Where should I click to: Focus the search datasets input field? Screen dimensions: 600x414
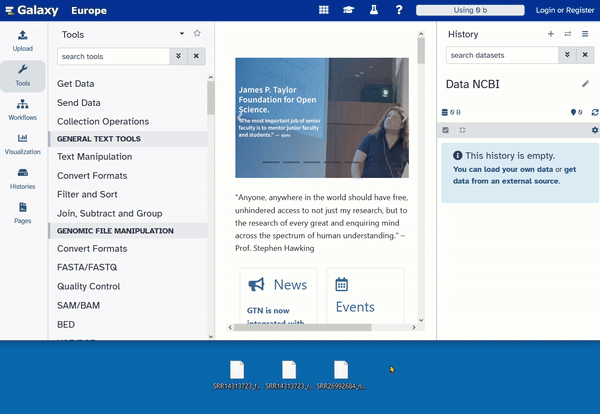[x=502, y=55]
